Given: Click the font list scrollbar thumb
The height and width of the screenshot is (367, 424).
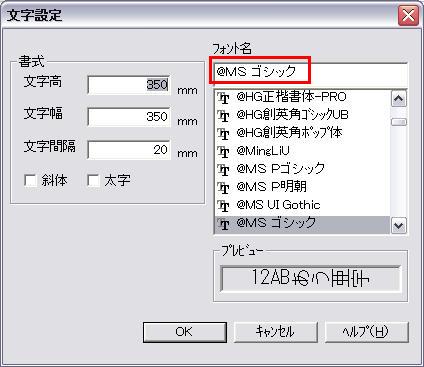Looking at the screenshot, I should (399, 122).
